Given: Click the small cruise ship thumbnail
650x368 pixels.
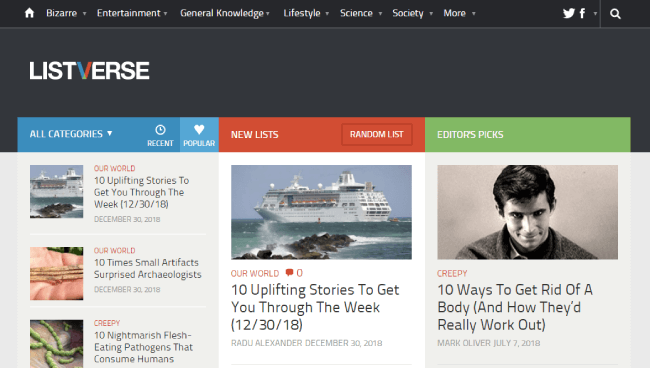Looking at the screenshot, I should tap(56, 191).
